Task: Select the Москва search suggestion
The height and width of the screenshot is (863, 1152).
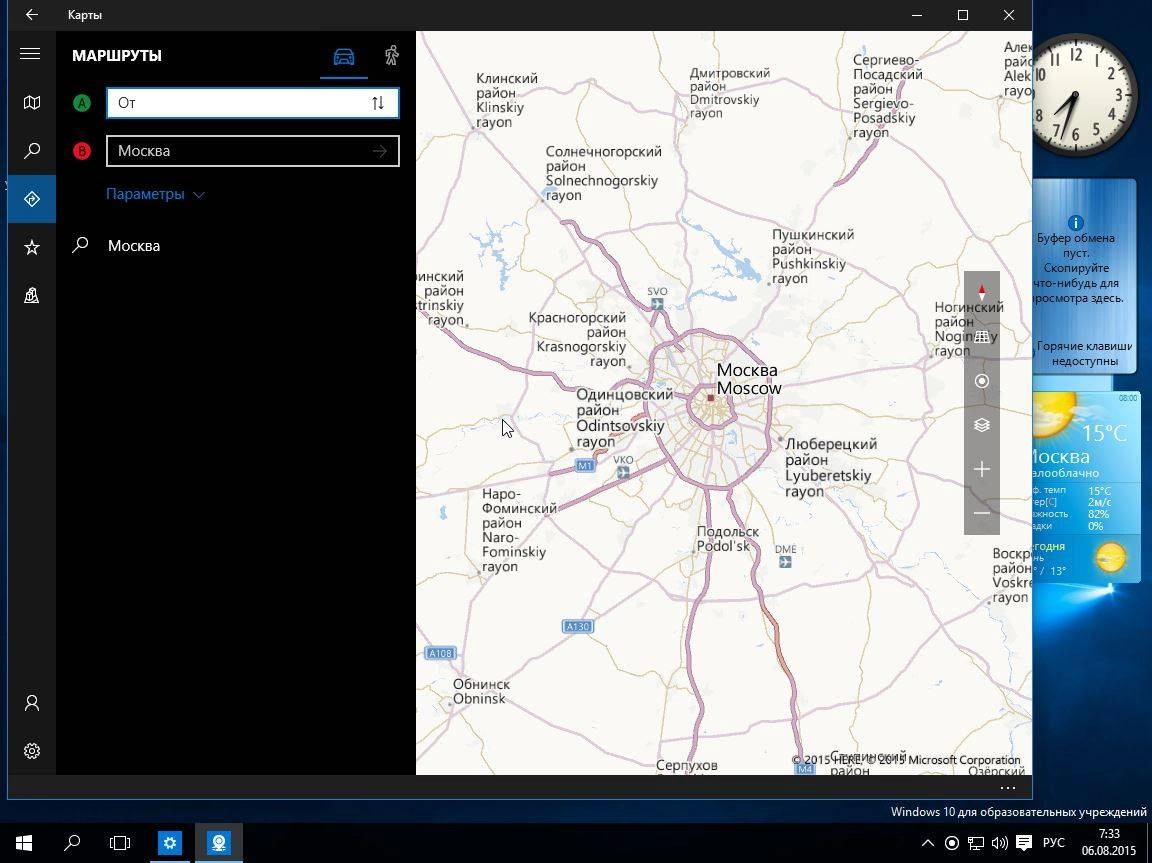Action: coord(134,246)
